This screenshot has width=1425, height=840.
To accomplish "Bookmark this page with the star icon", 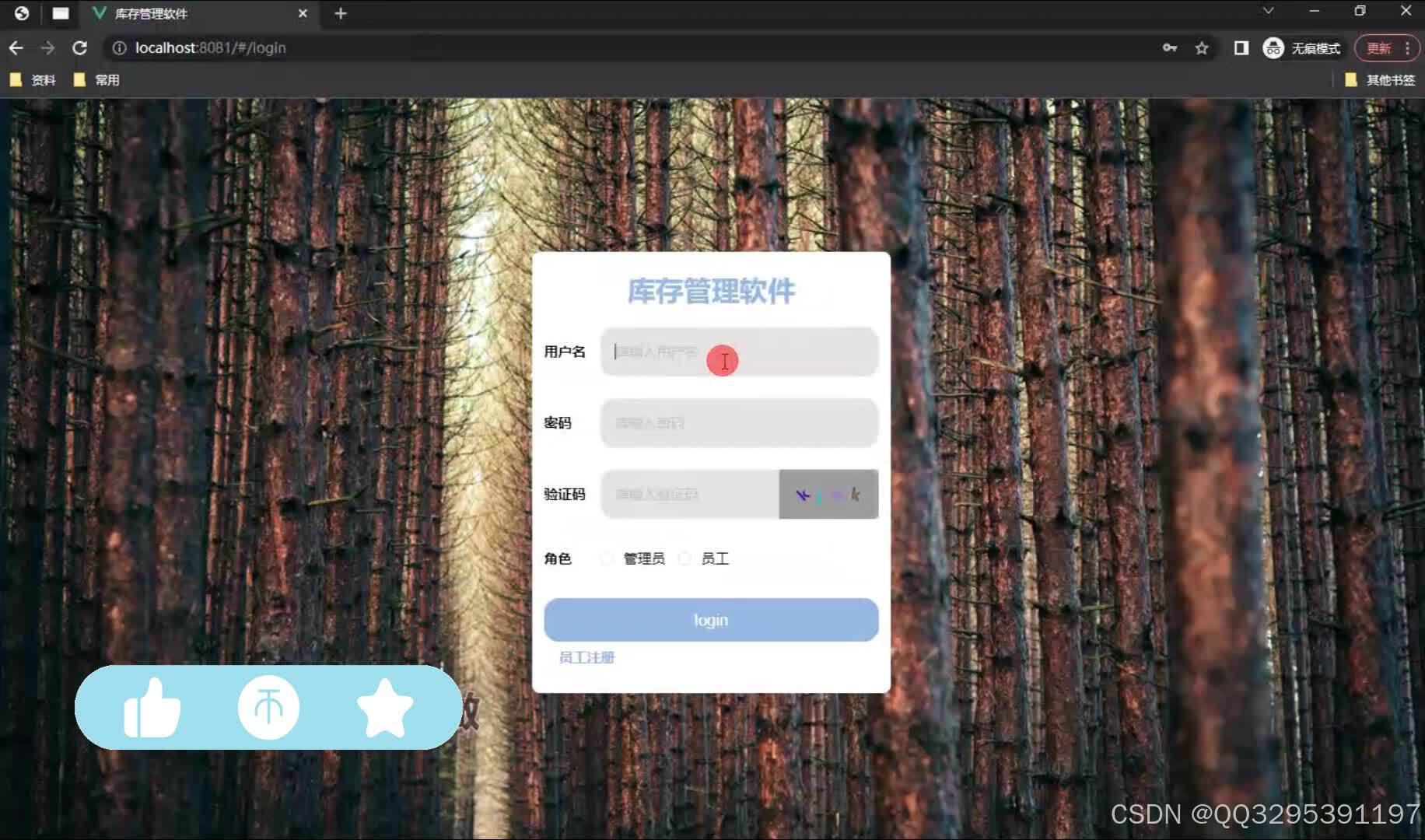I will click(1202, 48).
